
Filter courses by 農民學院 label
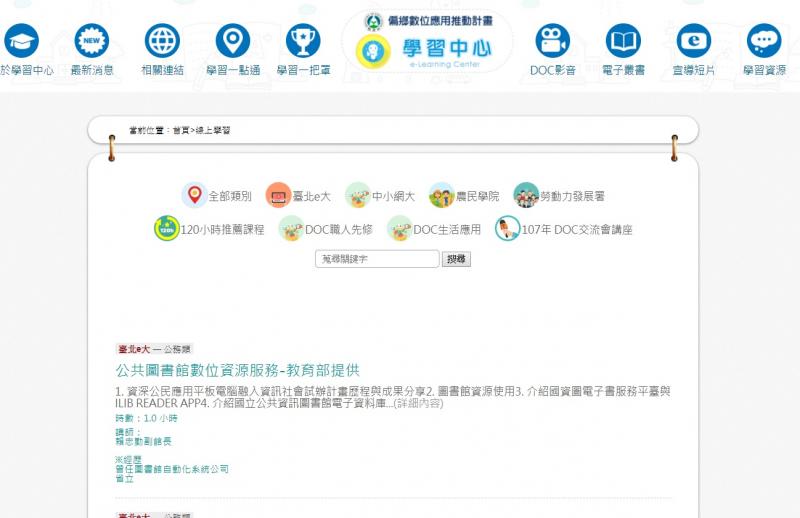pos(478,196)
